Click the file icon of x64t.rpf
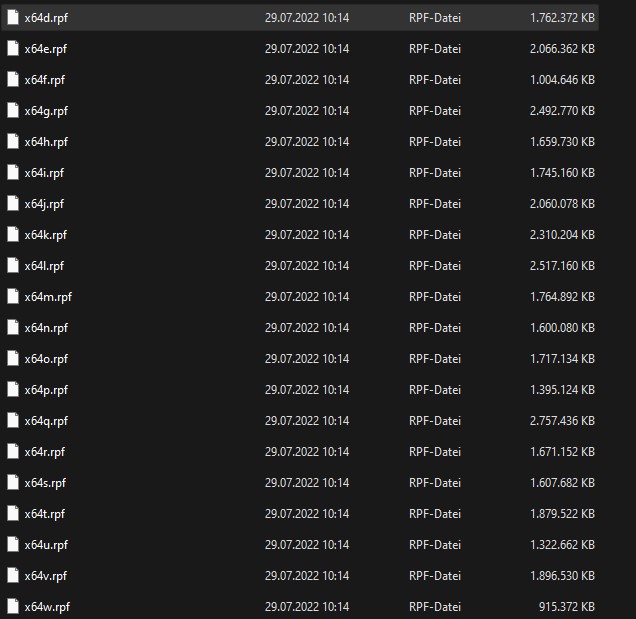Screen dimensions: 636x619 point(13,513)
